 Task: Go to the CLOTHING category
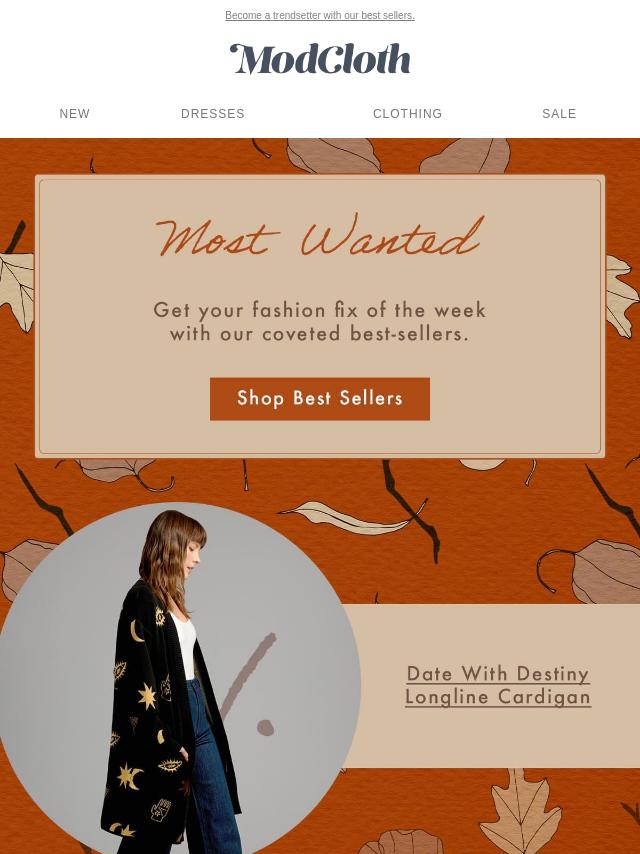[407, 114]
